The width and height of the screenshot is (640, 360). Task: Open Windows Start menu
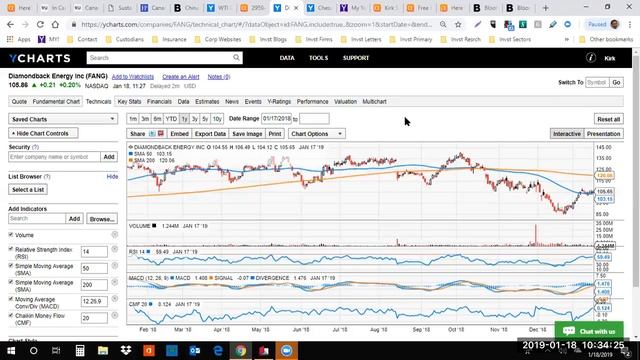click(x=11, y=351)
